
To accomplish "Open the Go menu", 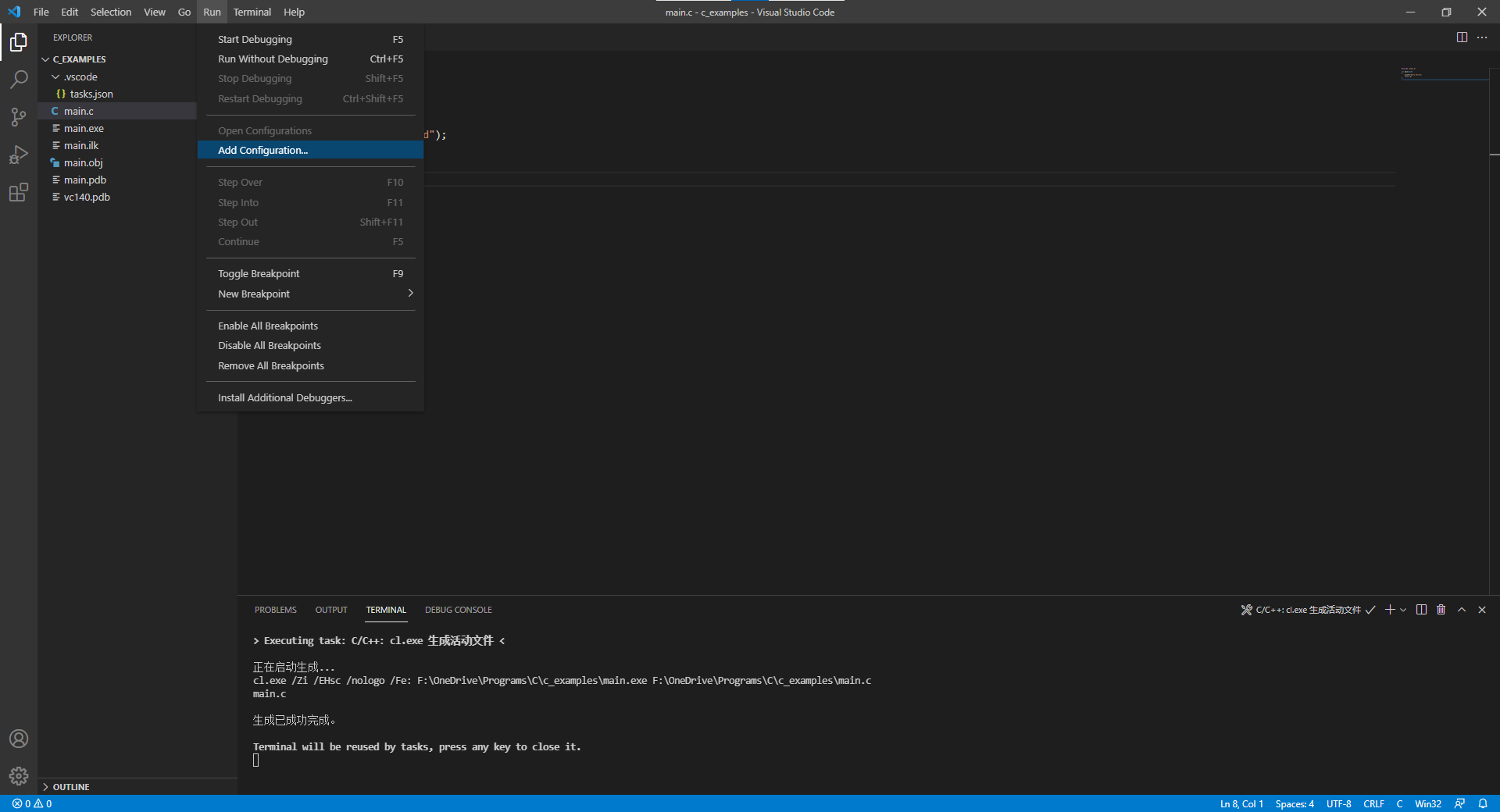I will [184, 12].
